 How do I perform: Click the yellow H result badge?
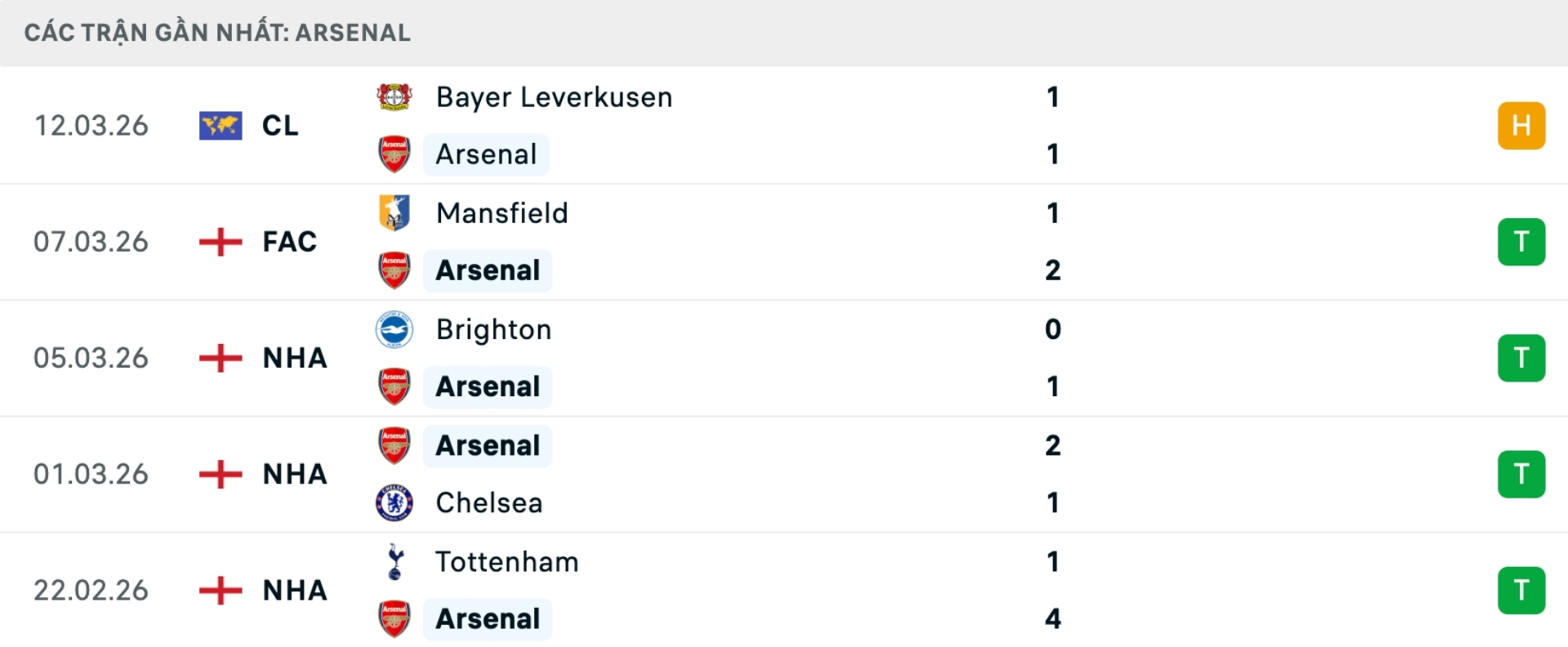[x=1521, y=125]
